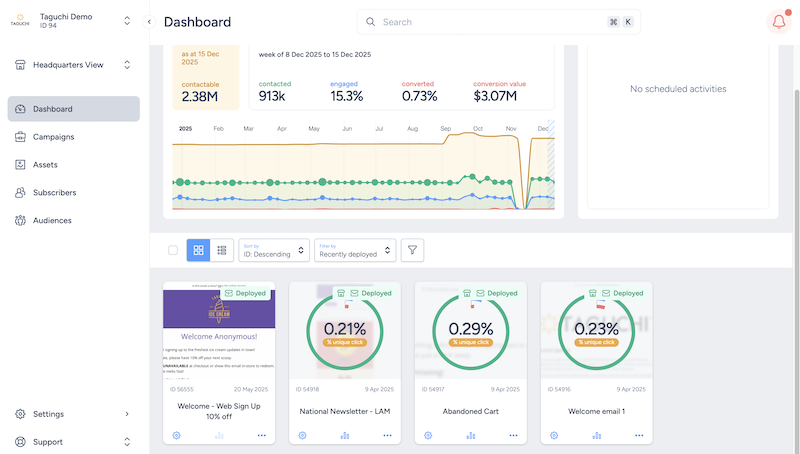The image size is (800, 454).
Task: Click the notification bell icon
Action: pos(778,22)
